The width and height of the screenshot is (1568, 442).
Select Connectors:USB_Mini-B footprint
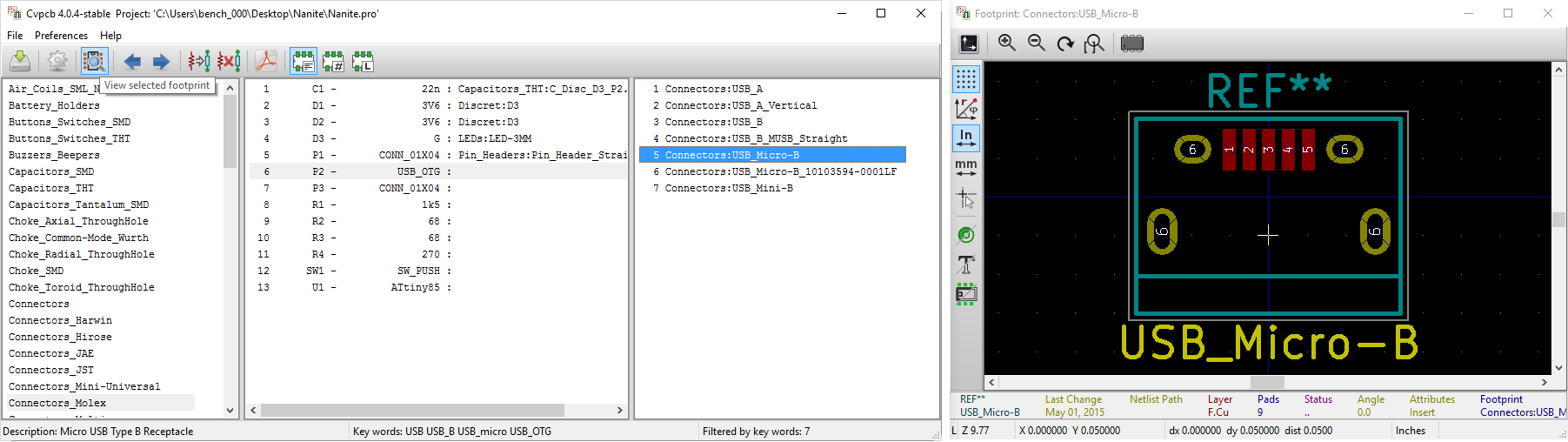(728, 188)
